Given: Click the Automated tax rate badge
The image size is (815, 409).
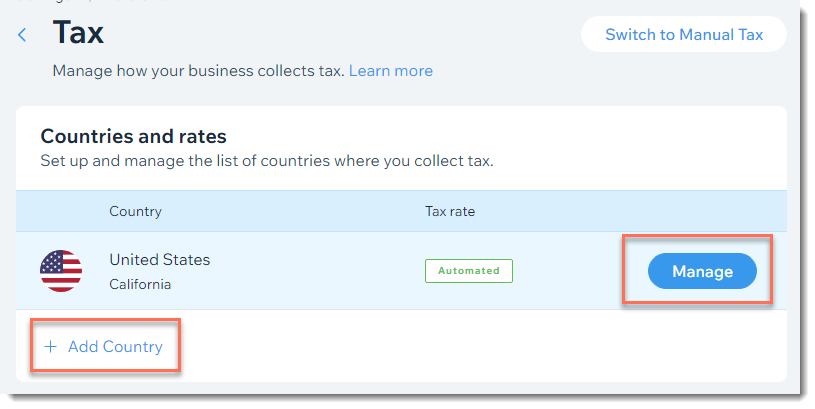Looking at the screenshot, I should click(x=468, y=271).
